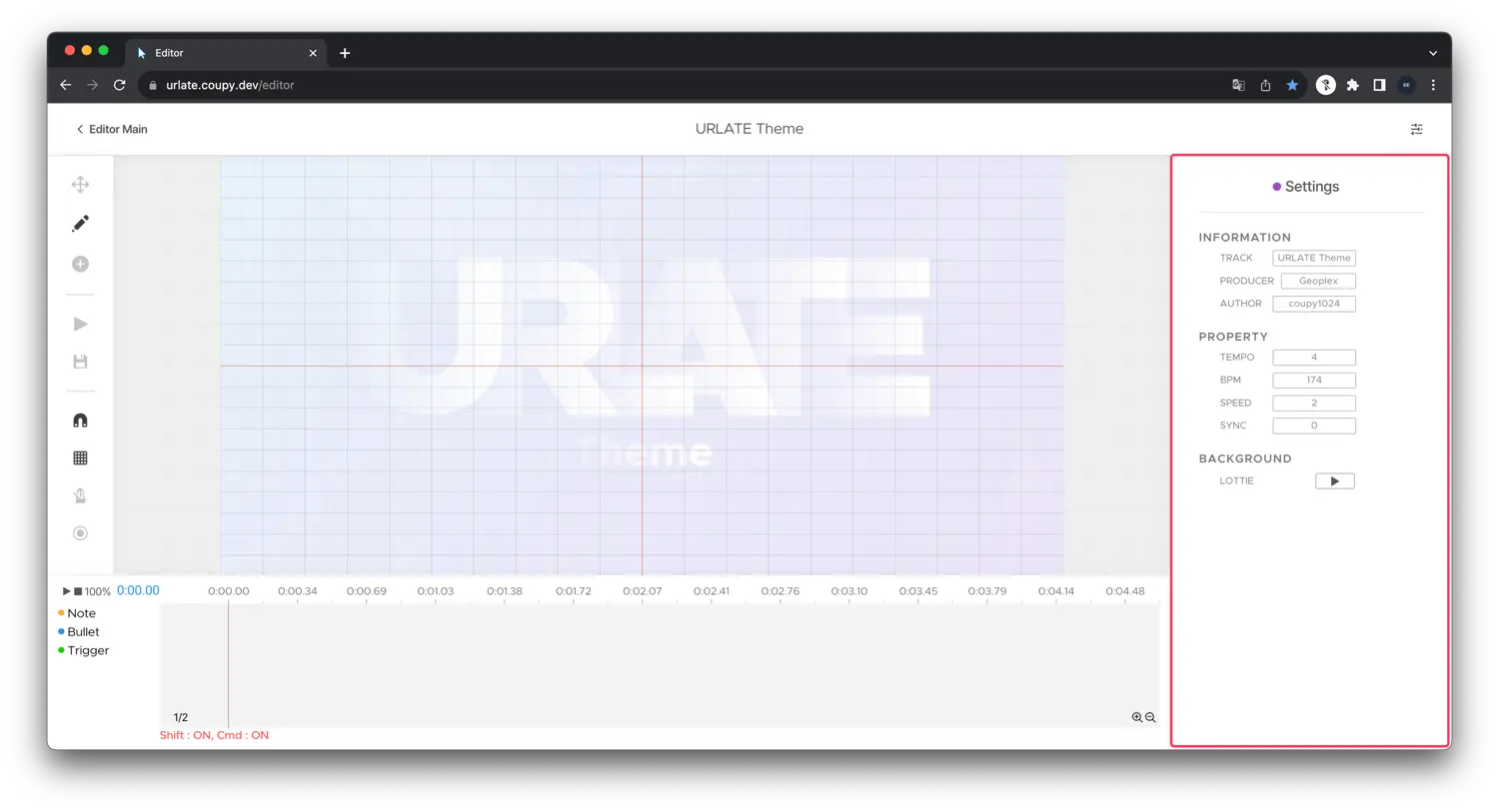Viewport: 1499px width, 812px height.
Task: Go back to Editor Main
Action: point(112,129)
